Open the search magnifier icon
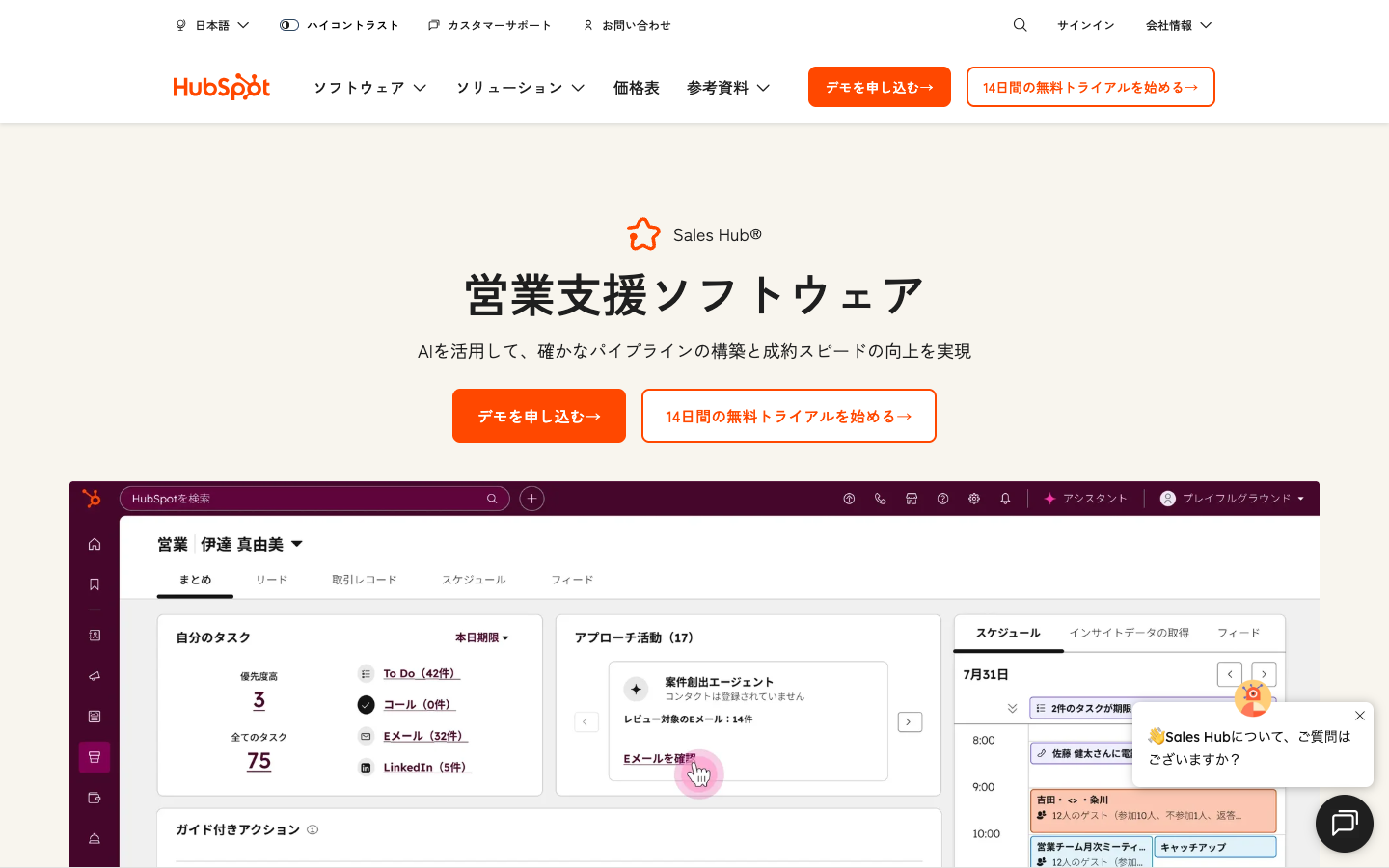 pyautogui.click(x=1020, y=25)
